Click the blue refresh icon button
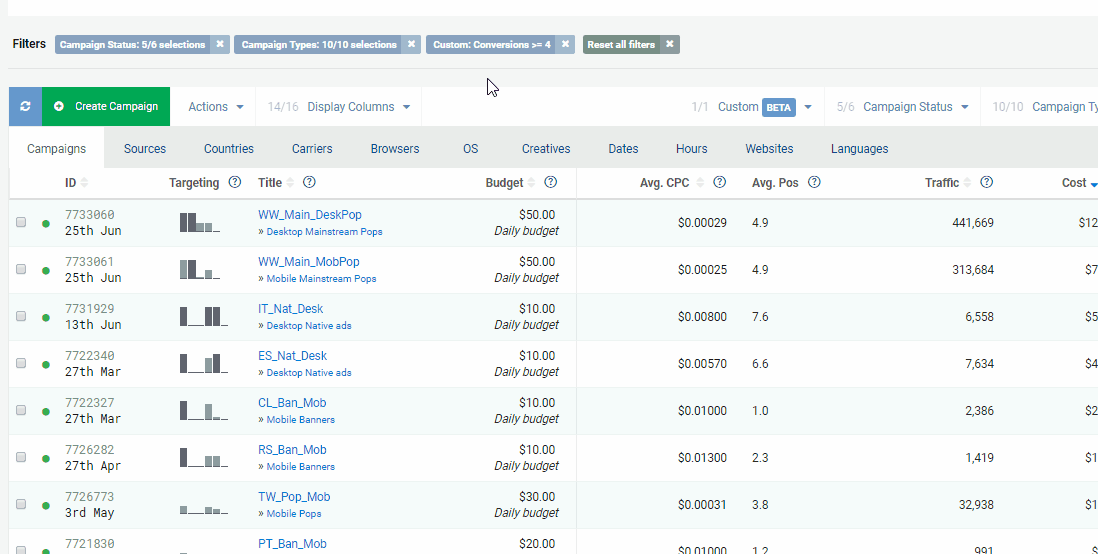 tap(25, 106)
